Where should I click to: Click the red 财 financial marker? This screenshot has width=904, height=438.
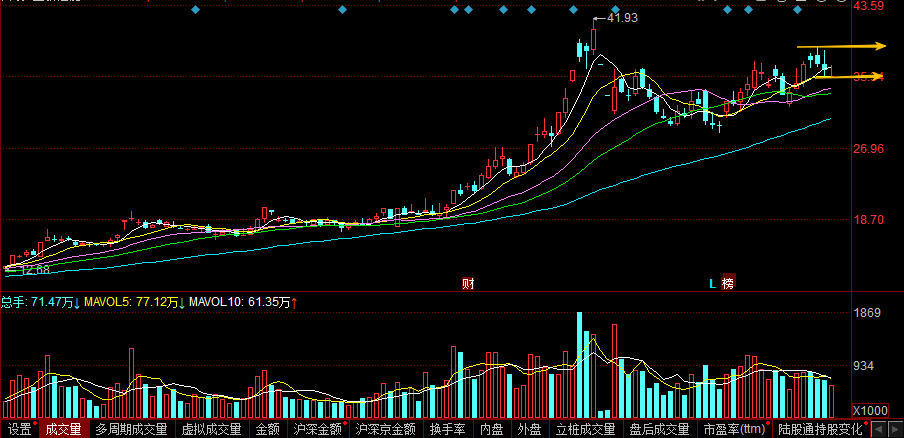pyautogui.click(x=468, y=284)
